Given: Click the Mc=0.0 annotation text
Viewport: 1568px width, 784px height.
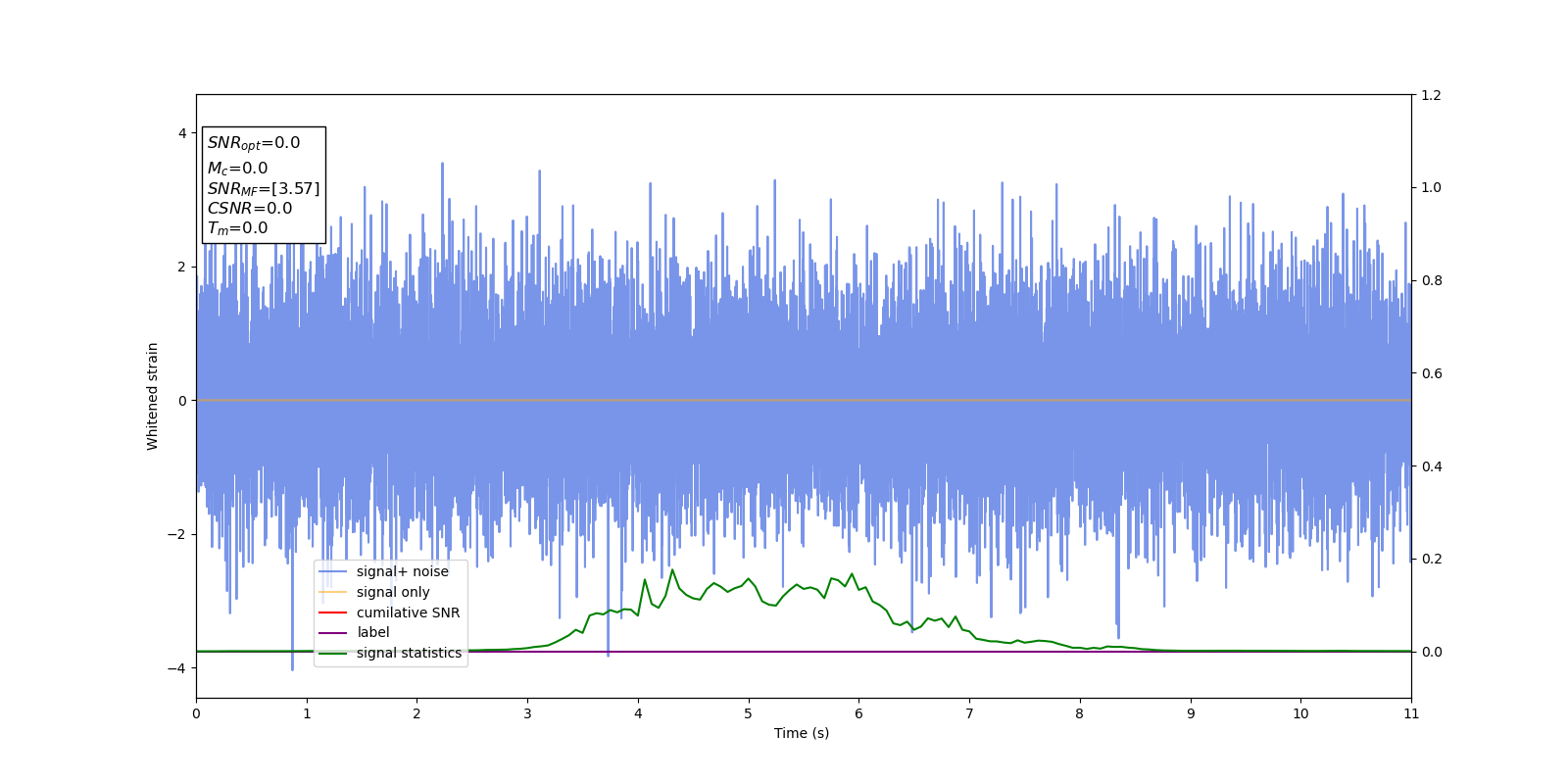Looking at the screenshot, I should pos(237,169).
